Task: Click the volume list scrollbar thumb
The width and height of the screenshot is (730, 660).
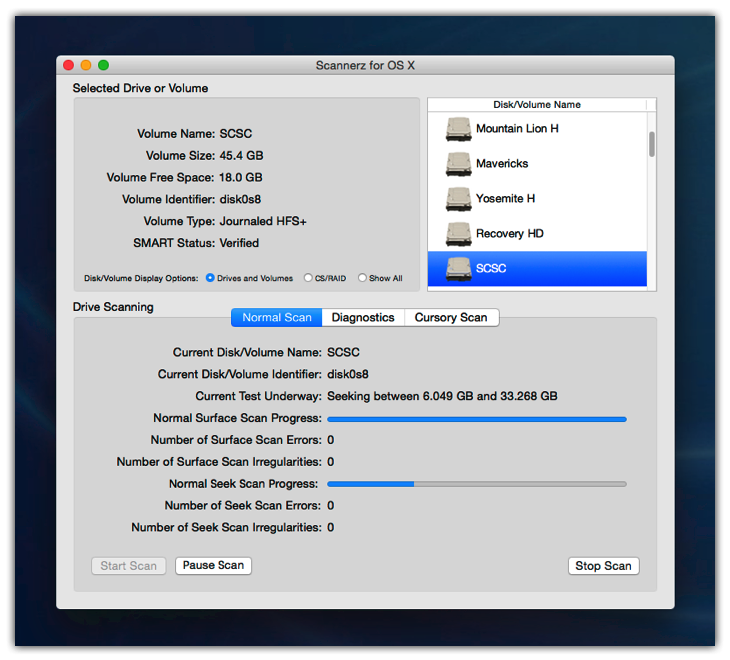Action: point(652,144)
